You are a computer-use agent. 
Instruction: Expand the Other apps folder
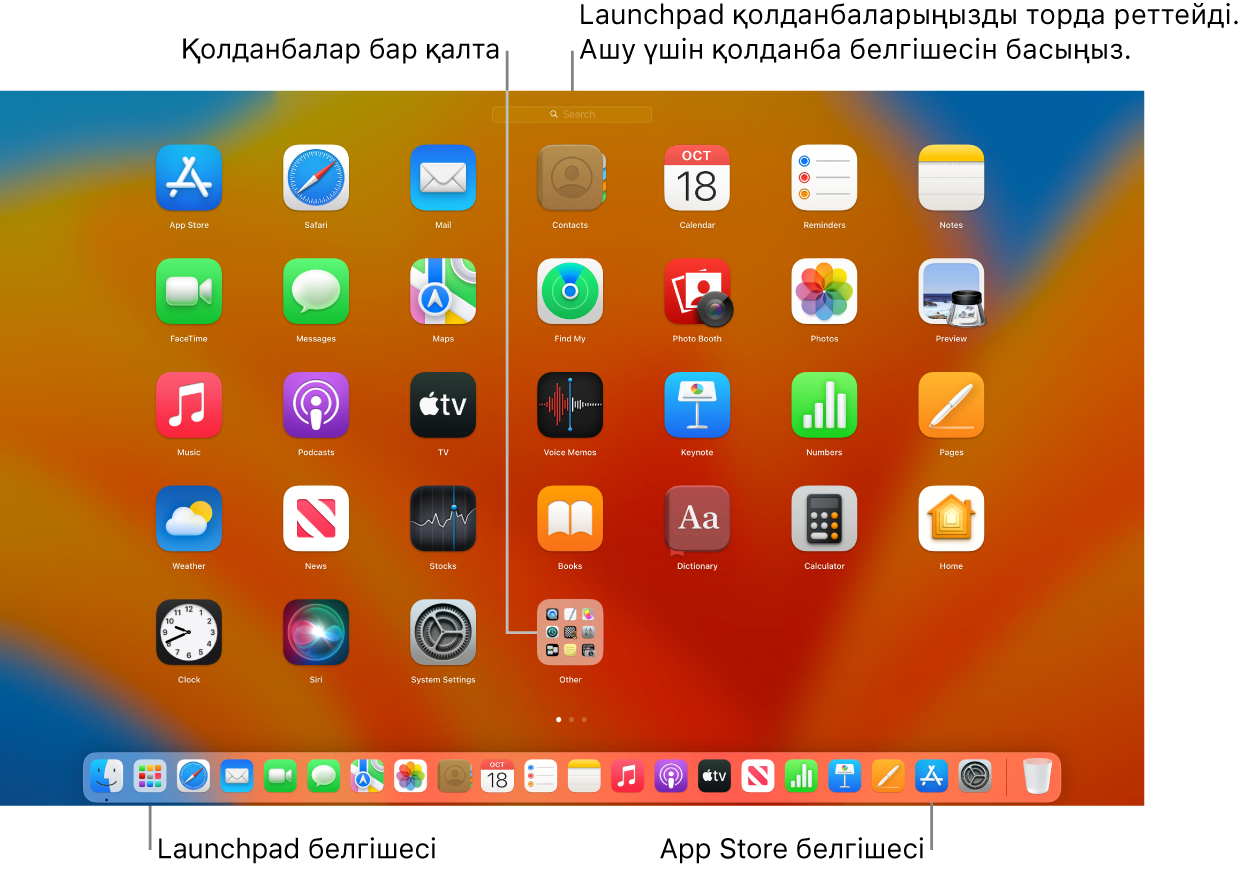[x=570, y=632]
